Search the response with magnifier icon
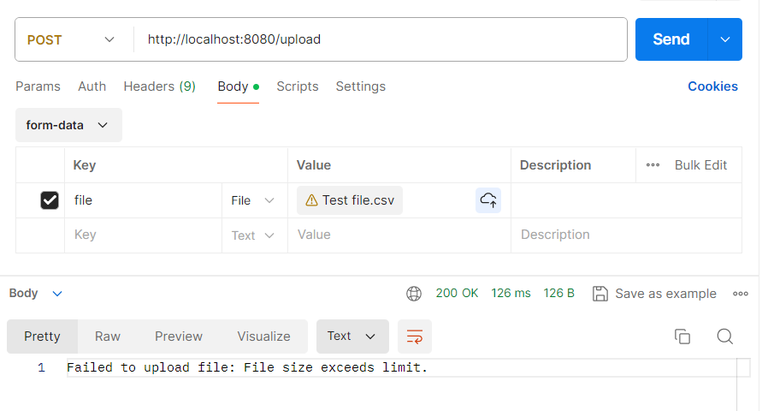The image size is (768, 411). pos(725,336)
